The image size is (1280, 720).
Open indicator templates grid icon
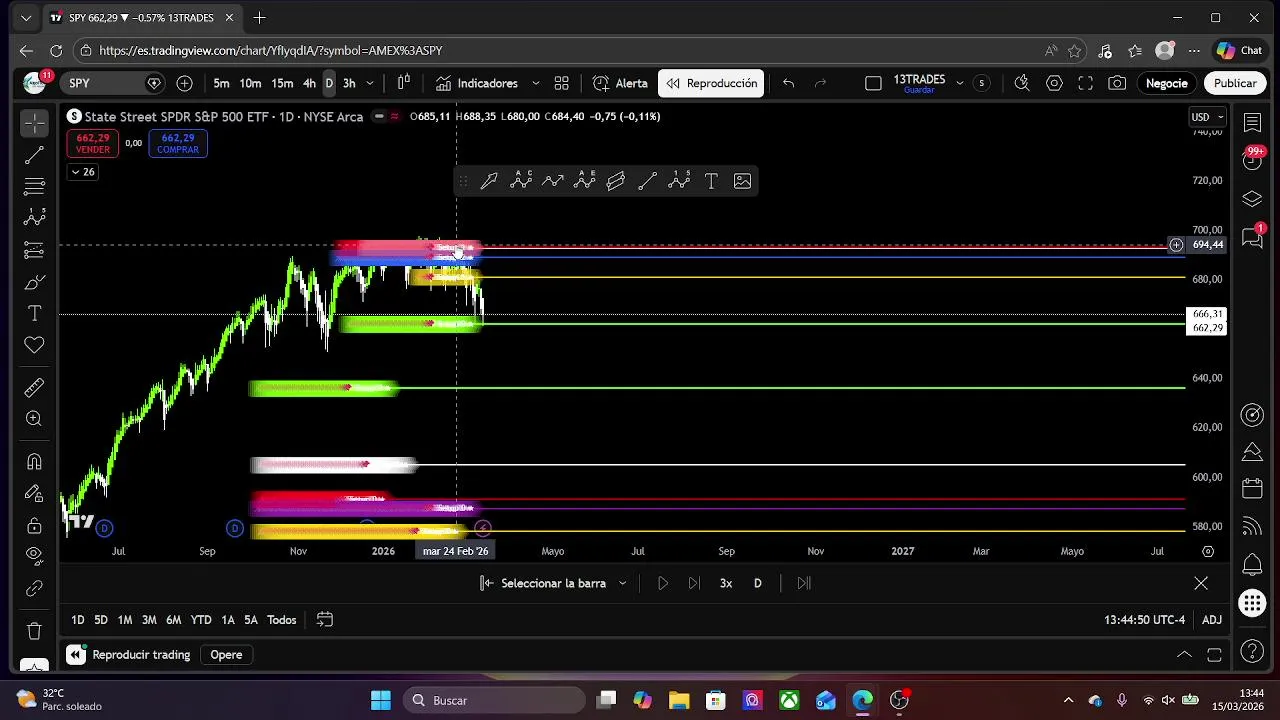coord(561,83)
